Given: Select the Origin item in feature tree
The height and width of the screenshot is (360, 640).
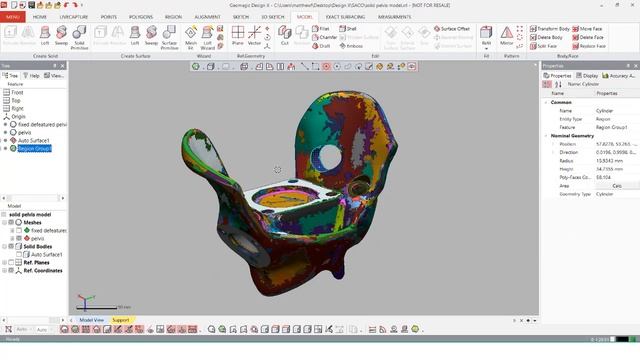Looking at the screenshot, I should click(x=15, y=117).
